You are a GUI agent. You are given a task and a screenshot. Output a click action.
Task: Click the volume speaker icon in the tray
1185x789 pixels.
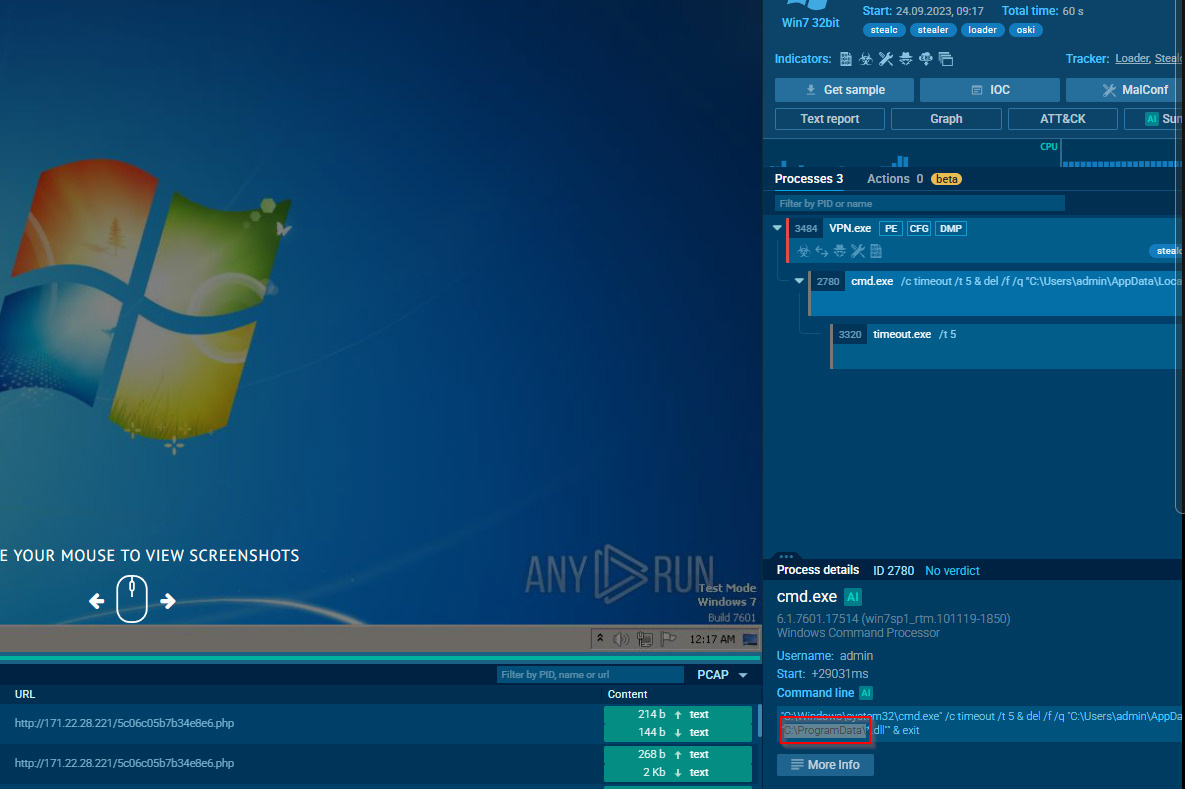[621, 639]
